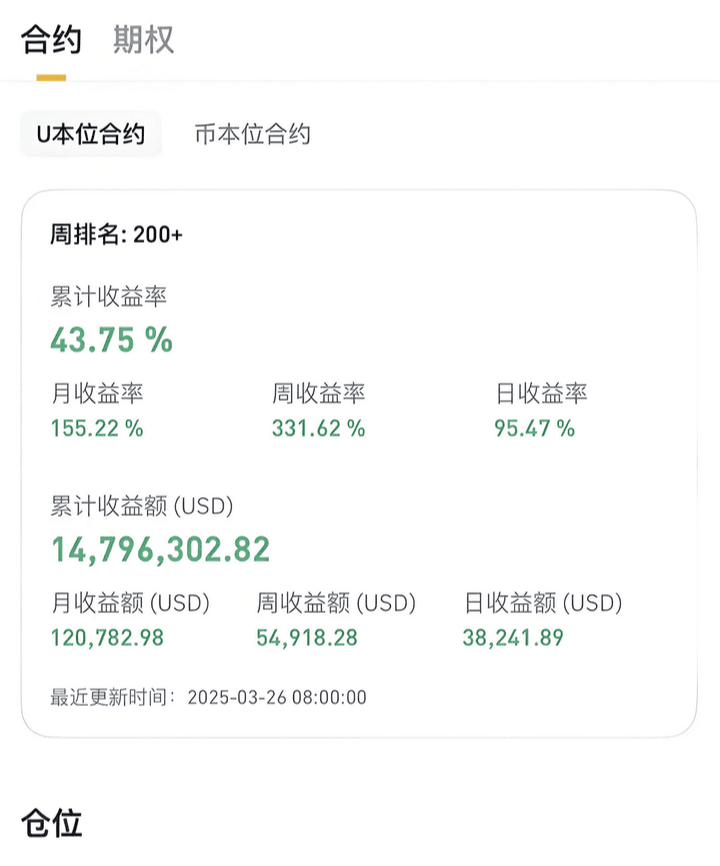The width and height of the screenshot is (720, 866).
Task: Select the 54,918.28 weekly profit value
Action: coord(307,638)
